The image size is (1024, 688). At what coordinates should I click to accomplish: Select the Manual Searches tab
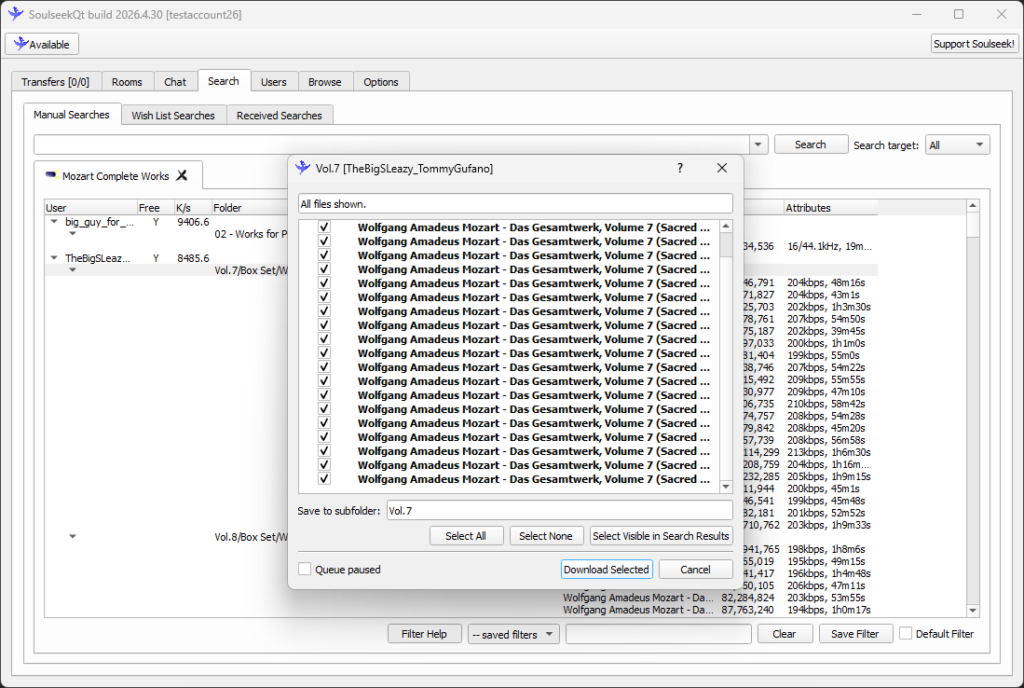pos(72,114)
